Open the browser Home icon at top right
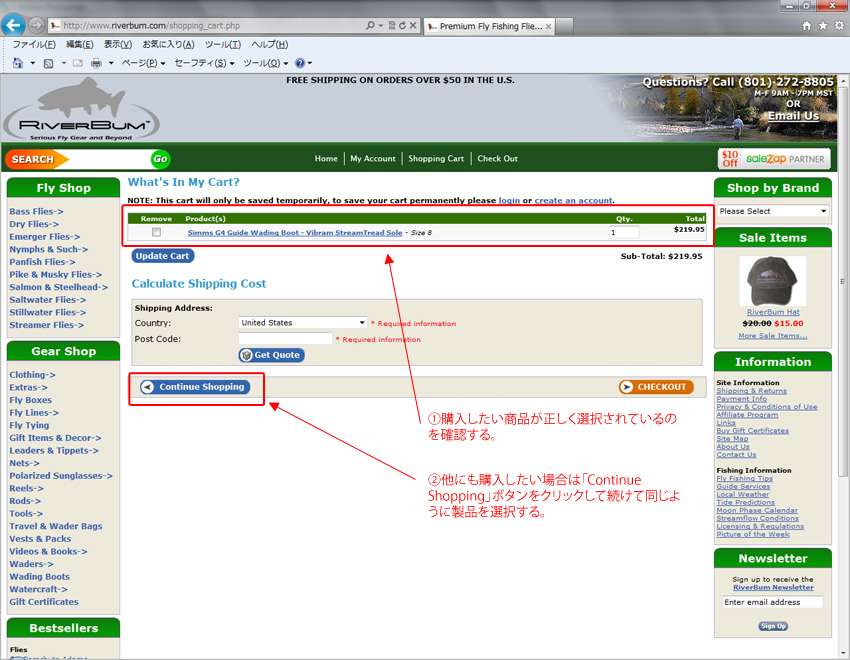Viewport: 850px width, 660px height. 807,25
